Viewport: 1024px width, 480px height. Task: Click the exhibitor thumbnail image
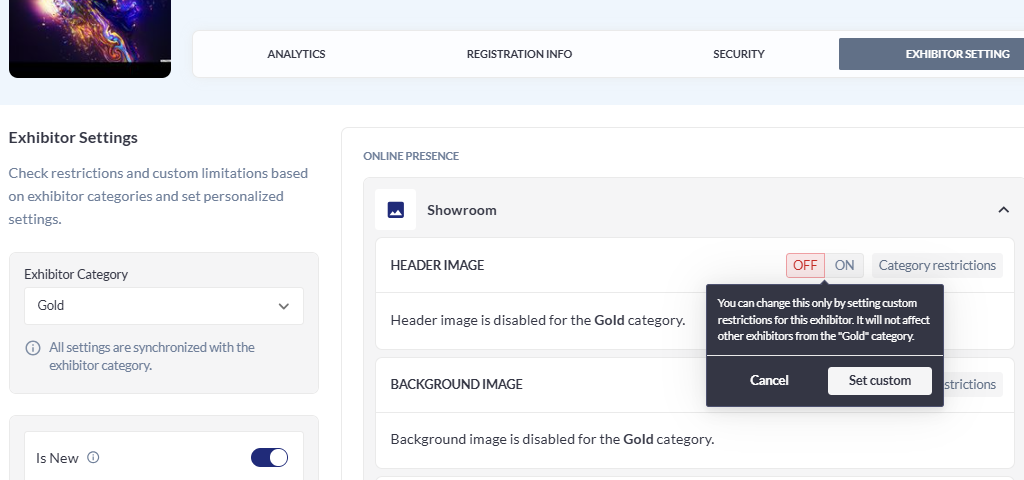point(89,36)
